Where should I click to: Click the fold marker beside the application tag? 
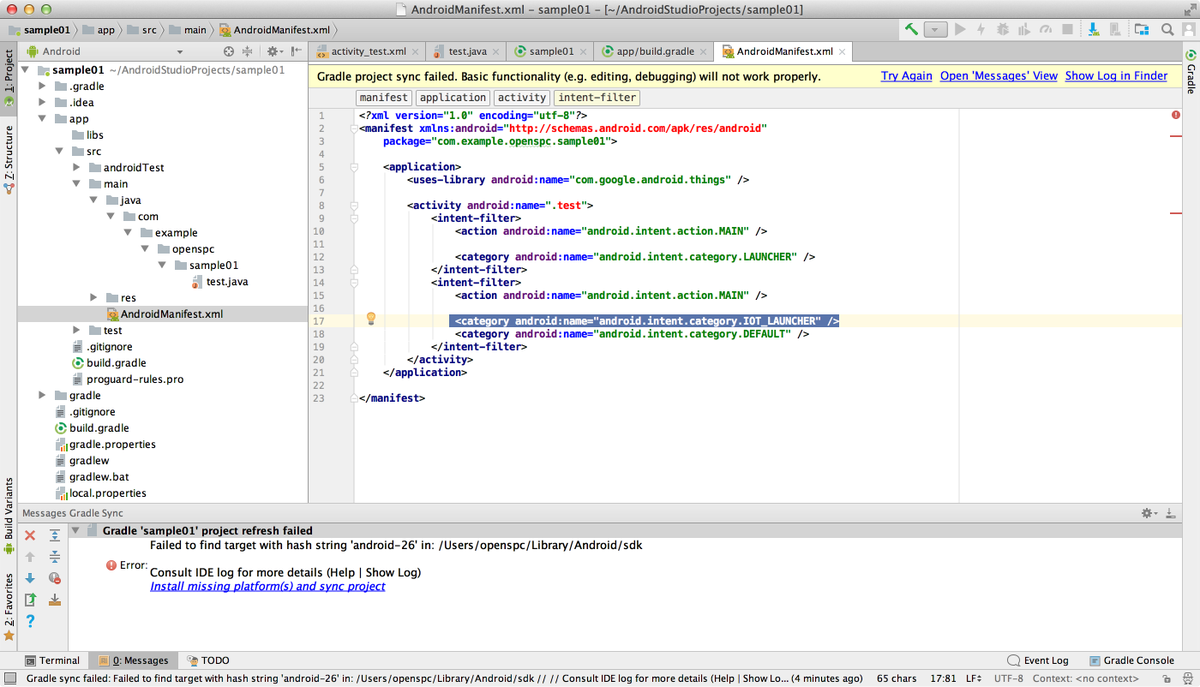tap(353, 167)
